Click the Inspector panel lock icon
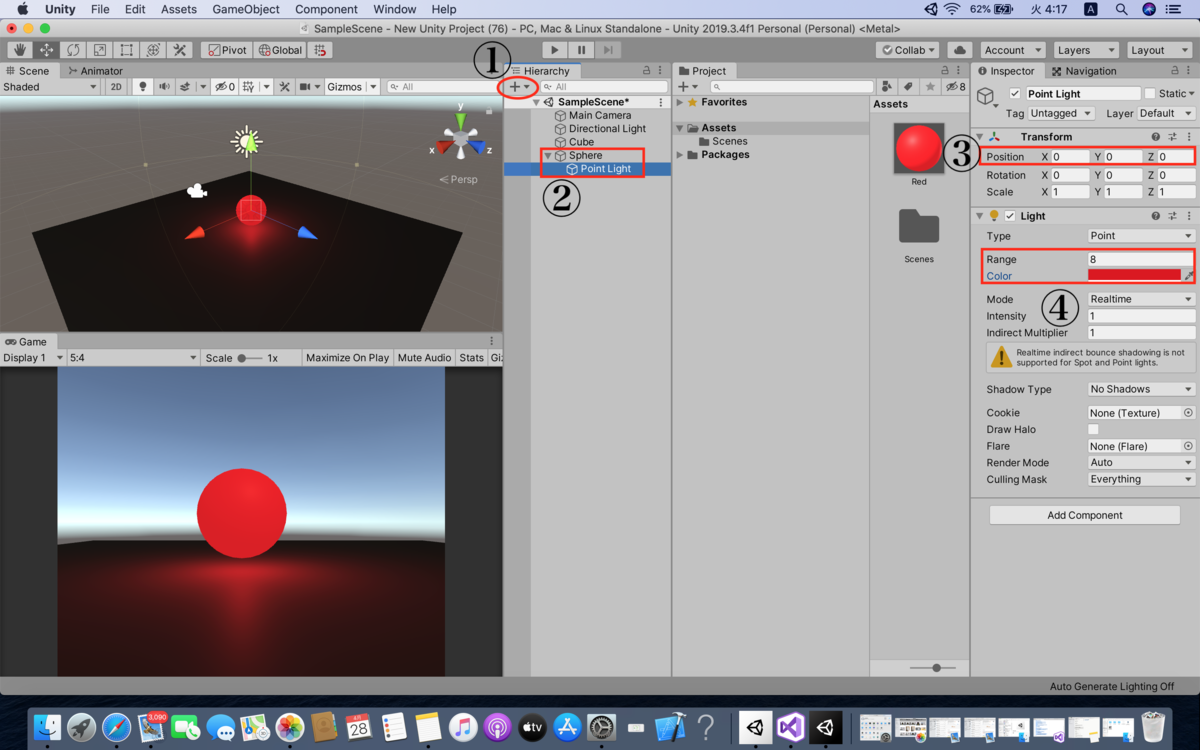Screen dimensions: 1200x750 click(1173, 71)
